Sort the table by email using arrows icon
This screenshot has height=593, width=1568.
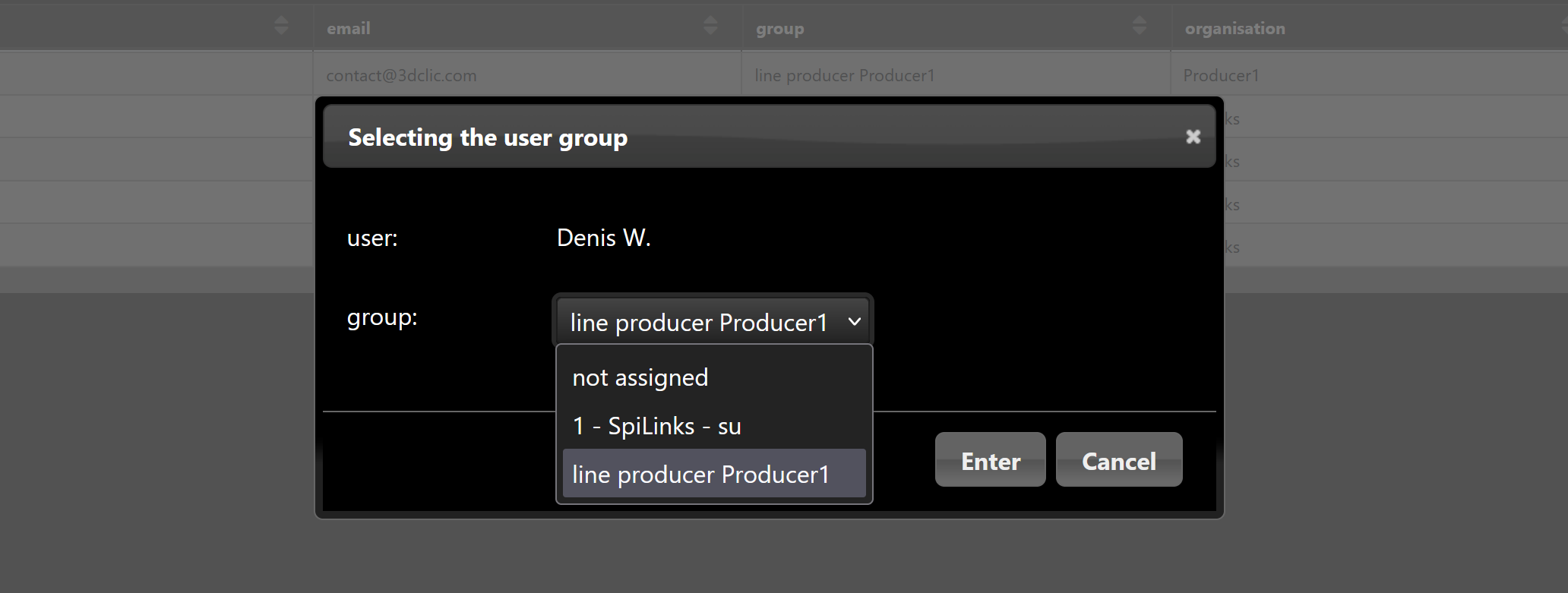tap(710, 26)
